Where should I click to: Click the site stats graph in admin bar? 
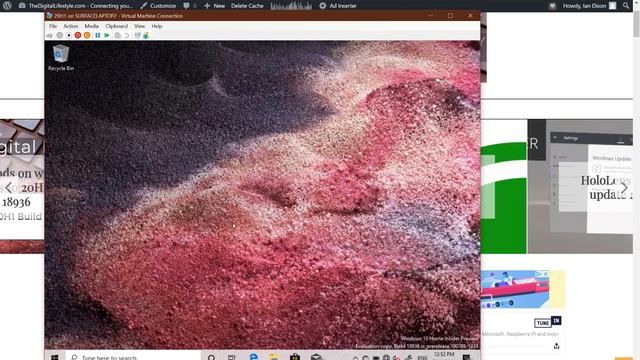(x=291, y=6)
